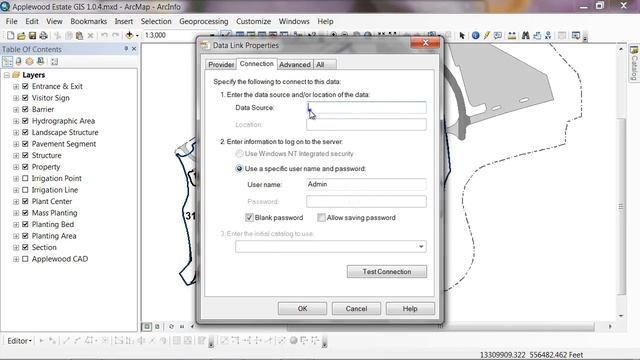Uncheck the Blank password checkbox
Viewport: 640px width, 360px height.
coord(249,218)
